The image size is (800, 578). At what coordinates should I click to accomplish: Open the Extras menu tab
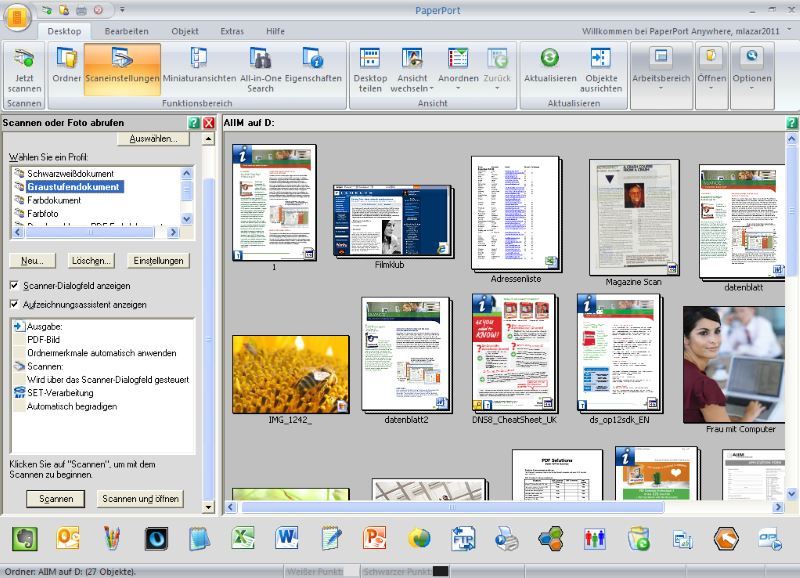coord(231,31)
